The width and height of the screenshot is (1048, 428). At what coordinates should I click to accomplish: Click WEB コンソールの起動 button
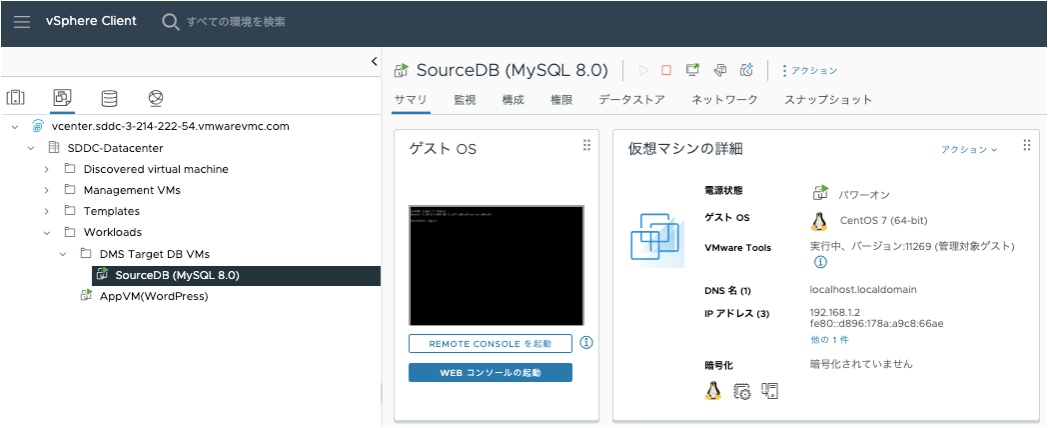[x=491, y=372]
